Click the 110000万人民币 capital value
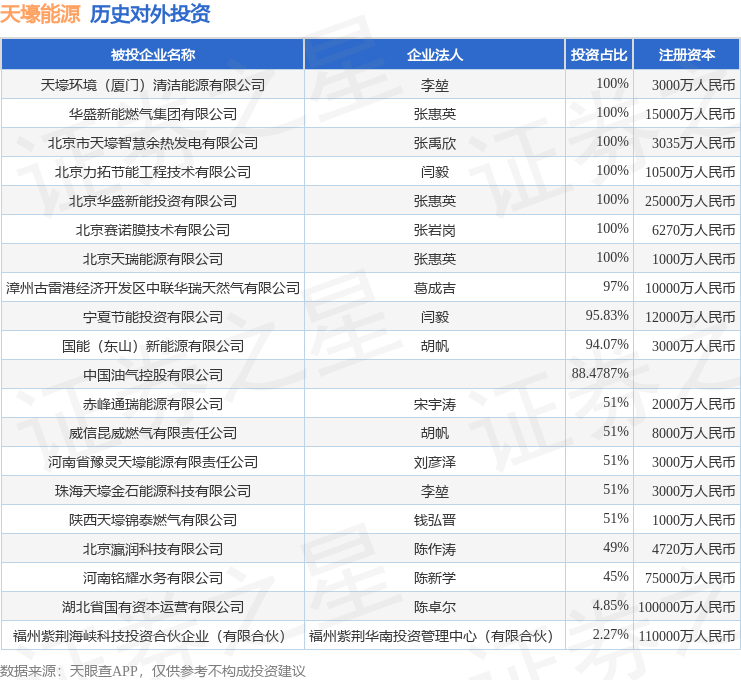This screenshot has height=680, width=741. 687,636
